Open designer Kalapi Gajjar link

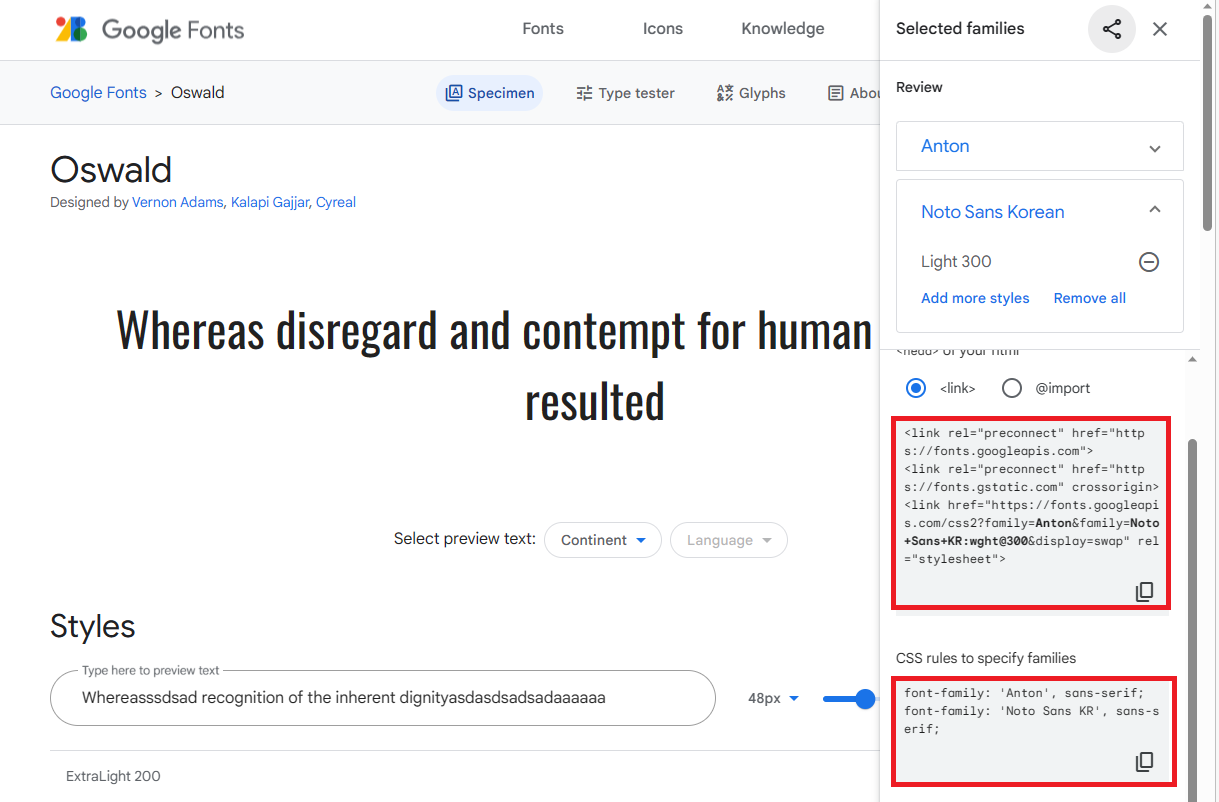[x=270, y=202]
